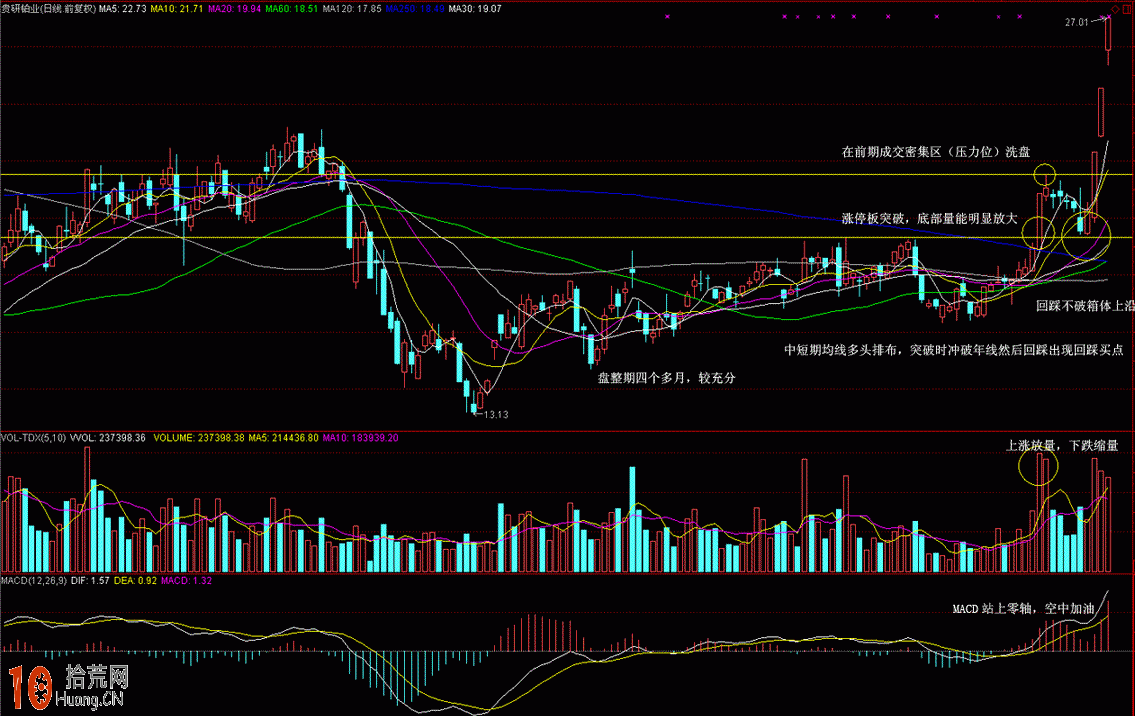Click the 13.13 low price label
Screen dimensions: 1135x716
pos(496,415)
